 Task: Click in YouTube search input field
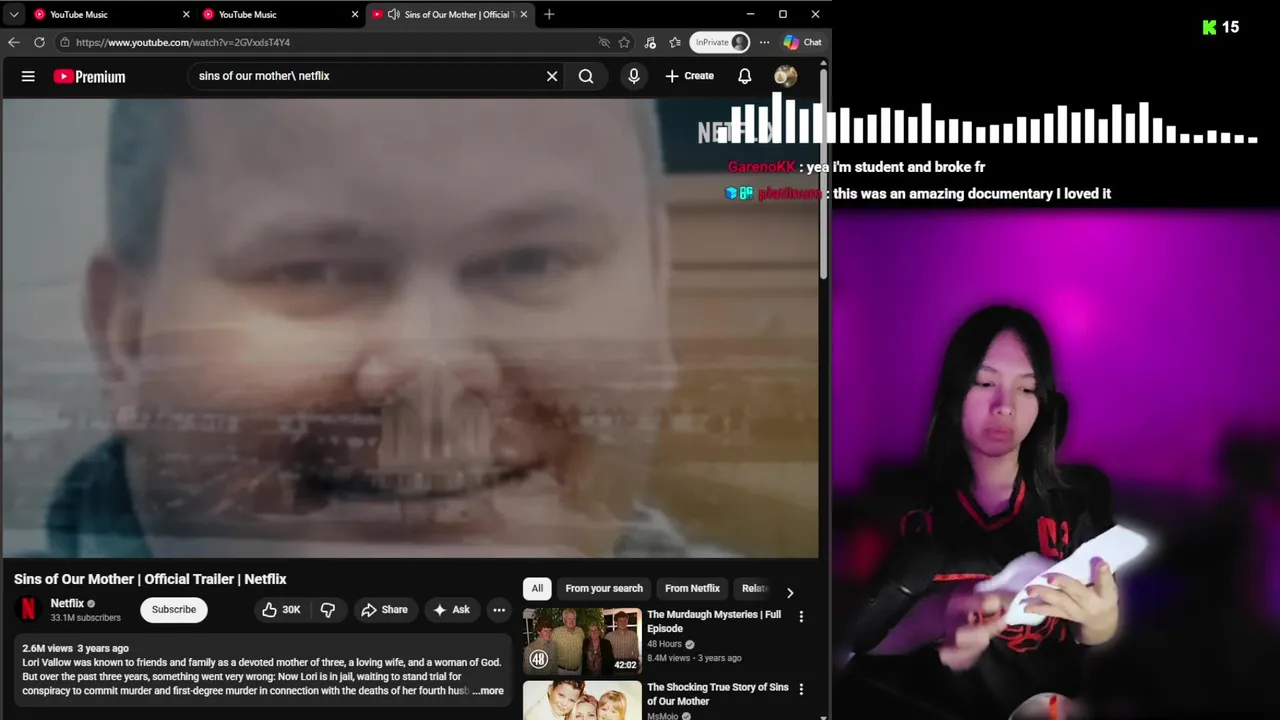pyautogui.click(x=365, y=76)
